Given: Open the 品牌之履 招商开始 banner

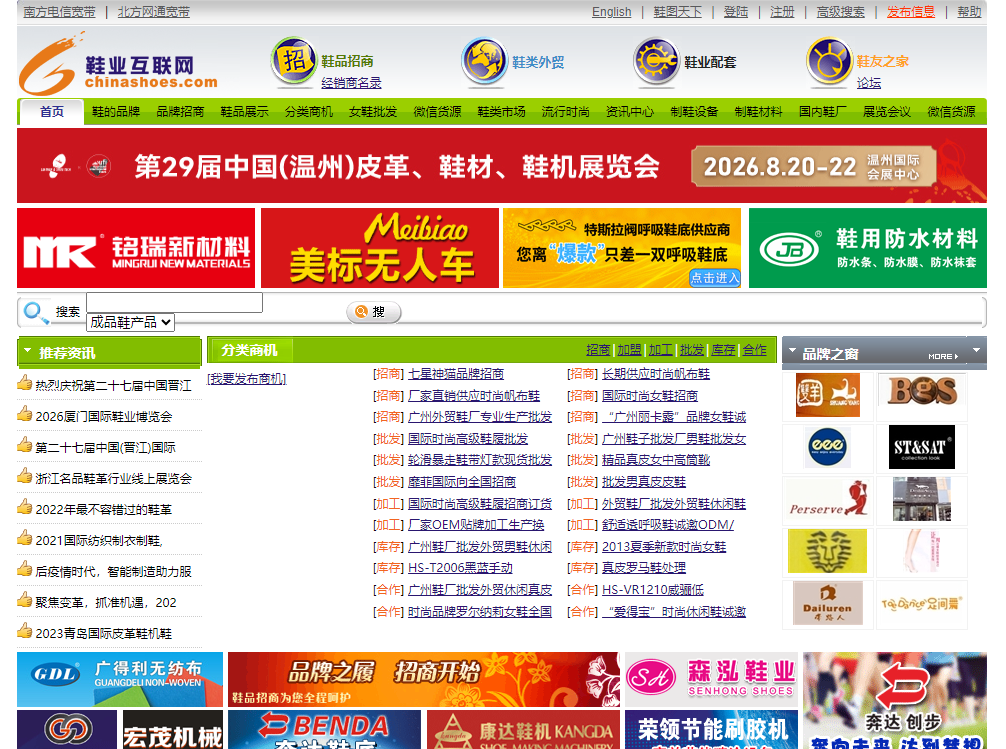Looking at the screenshot, I should [424, 679].
